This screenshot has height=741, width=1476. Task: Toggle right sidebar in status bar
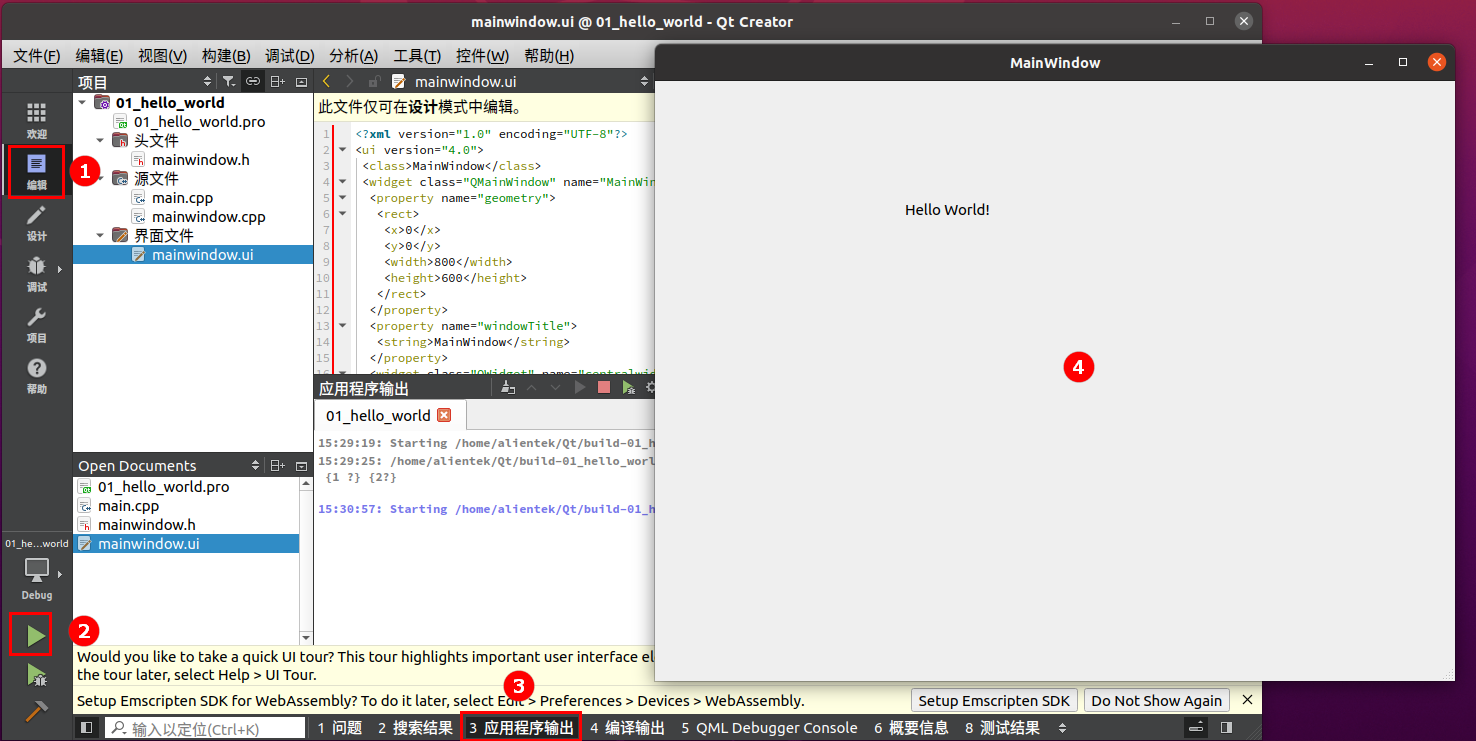1226,728
